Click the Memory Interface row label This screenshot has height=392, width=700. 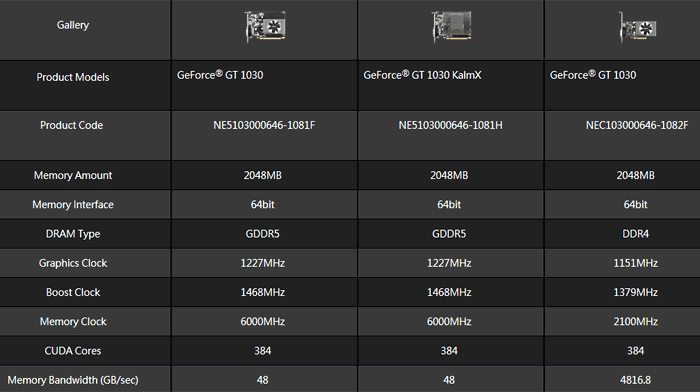pos(73,205)
